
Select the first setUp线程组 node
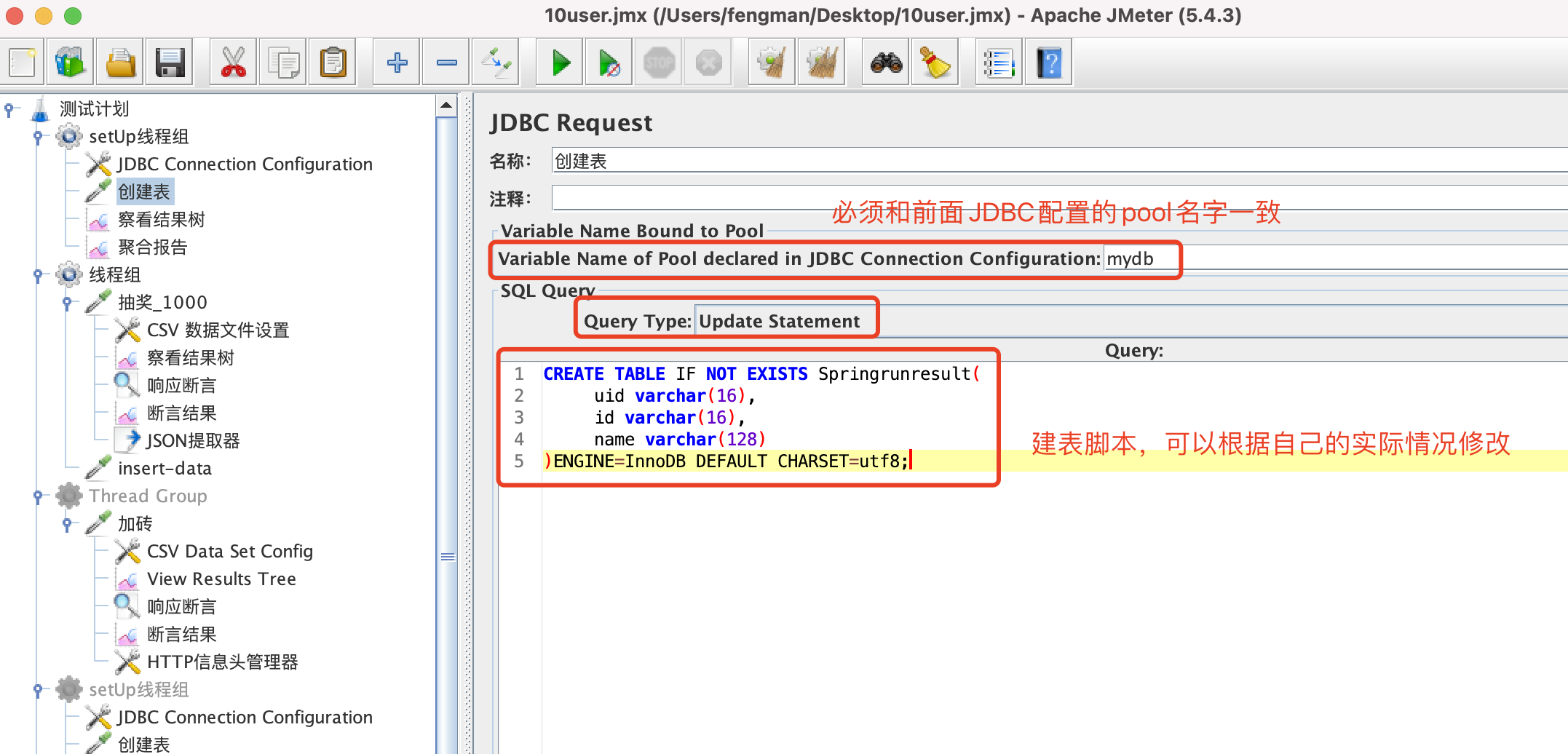tap(138, 137)
